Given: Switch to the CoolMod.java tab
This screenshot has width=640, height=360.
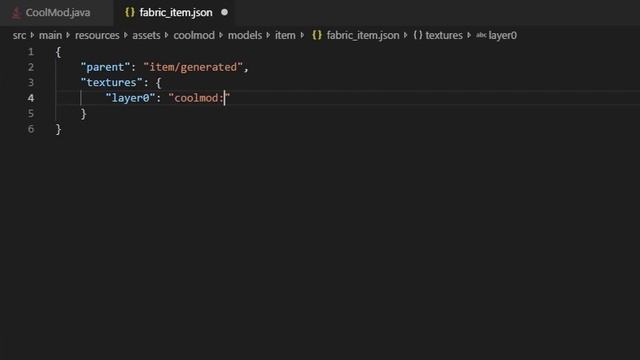Looking at the screenshot, I should [57, 13].
